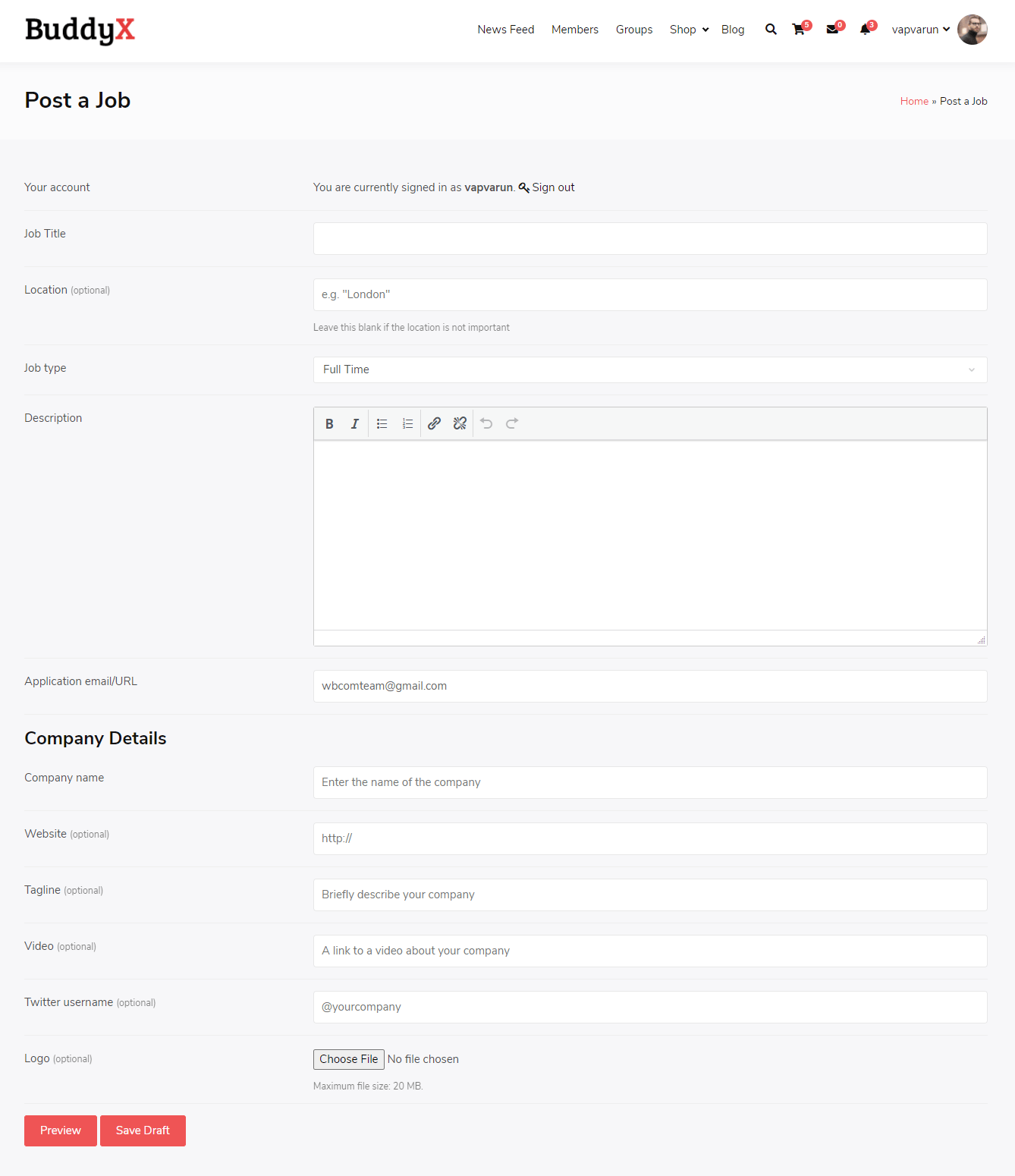Insert a bulleted list in description
Image resolution: width=1015 pixels, height=1176 pixels.
pos(382,424)
